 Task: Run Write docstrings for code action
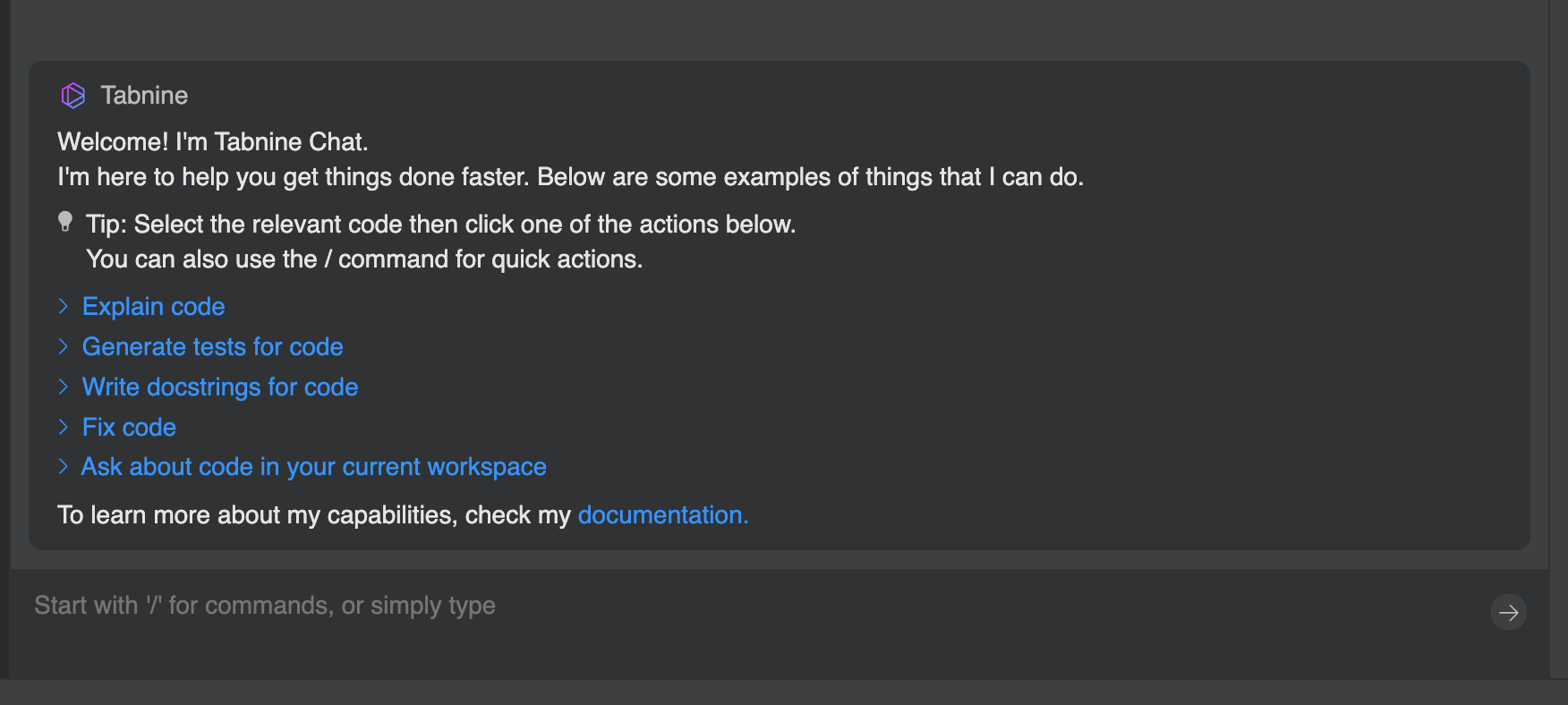[x=219, y=386]
